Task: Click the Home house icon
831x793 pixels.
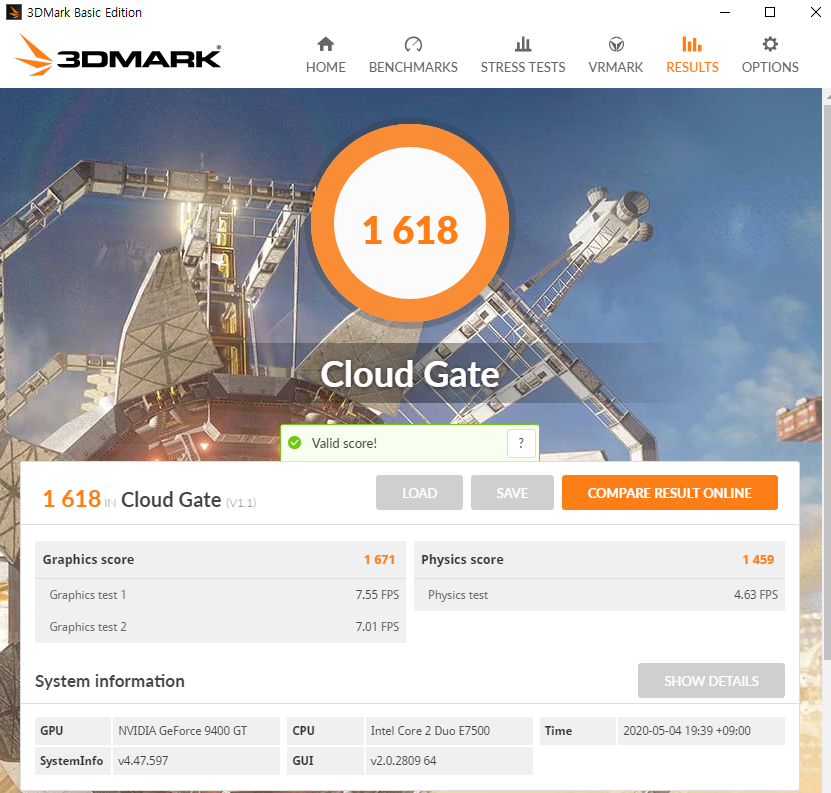Action: click(x=325, y=44)
